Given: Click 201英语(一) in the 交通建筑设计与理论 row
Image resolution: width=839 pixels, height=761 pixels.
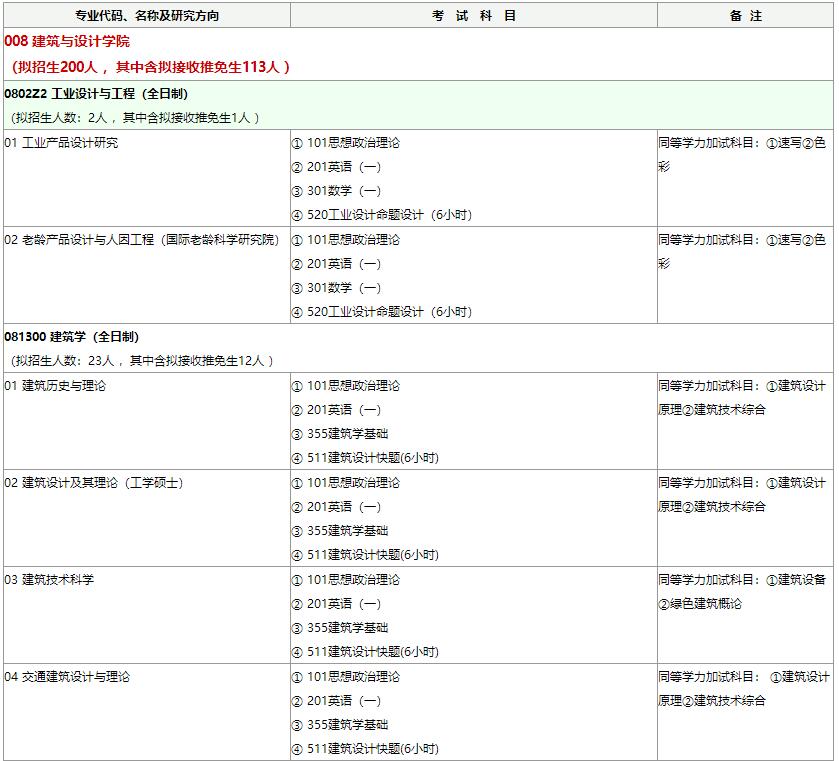Looking at the screenshot, I should click(343, 701).
